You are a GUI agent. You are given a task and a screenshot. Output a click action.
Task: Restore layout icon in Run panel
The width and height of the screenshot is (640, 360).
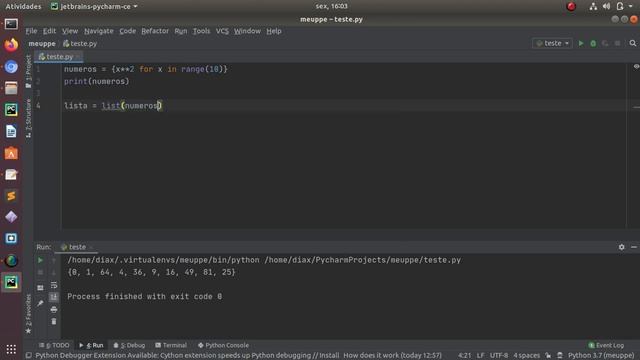tap(40, 288)
